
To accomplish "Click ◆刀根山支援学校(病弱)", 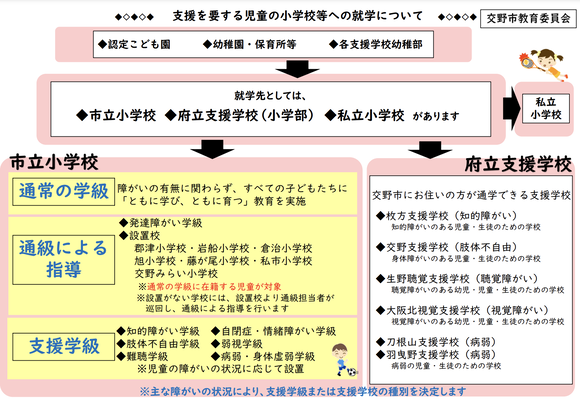I will 436,342.
